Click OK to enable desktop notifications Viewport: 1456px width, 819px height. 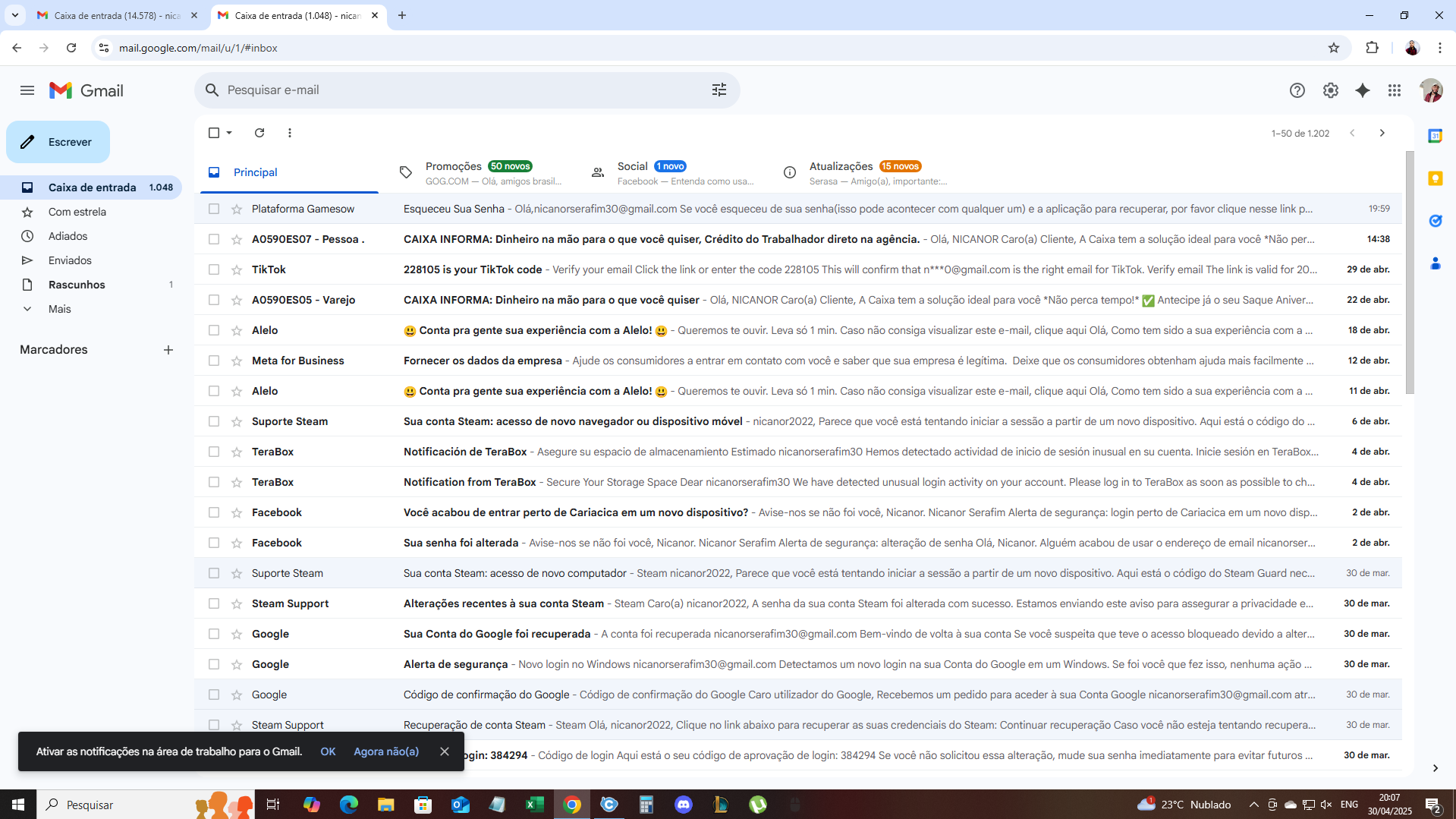[x=328, y=751]
